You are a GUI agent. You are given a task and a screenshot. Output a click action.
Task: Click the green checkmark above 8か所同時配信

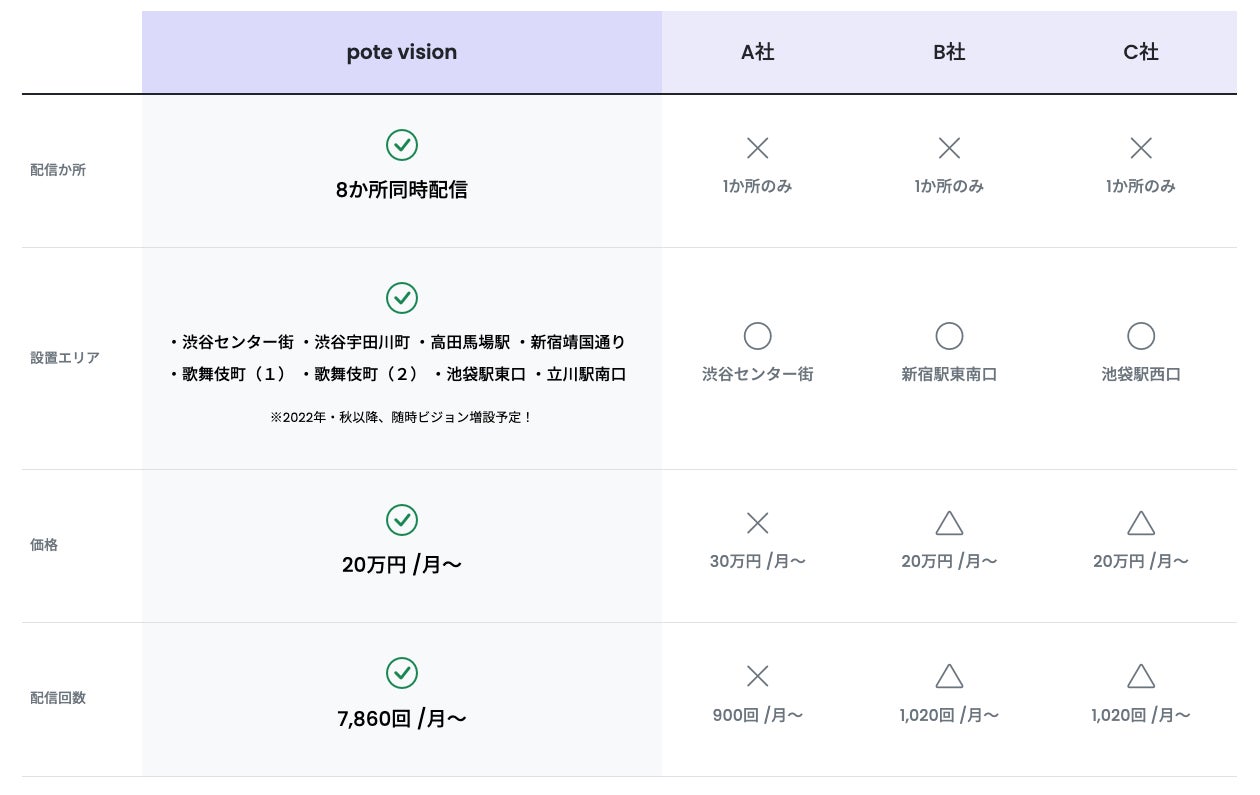(x=401, y=146)
